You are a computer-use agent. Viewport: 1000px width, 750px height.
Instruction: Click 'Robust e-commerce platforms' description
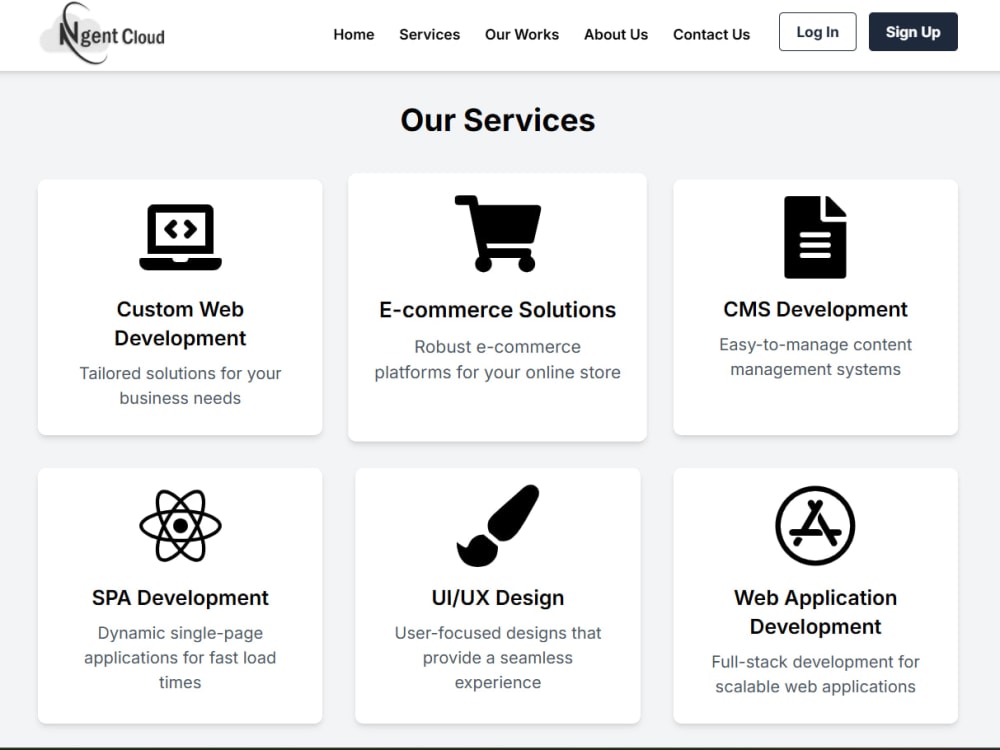[x=497, y=359]
